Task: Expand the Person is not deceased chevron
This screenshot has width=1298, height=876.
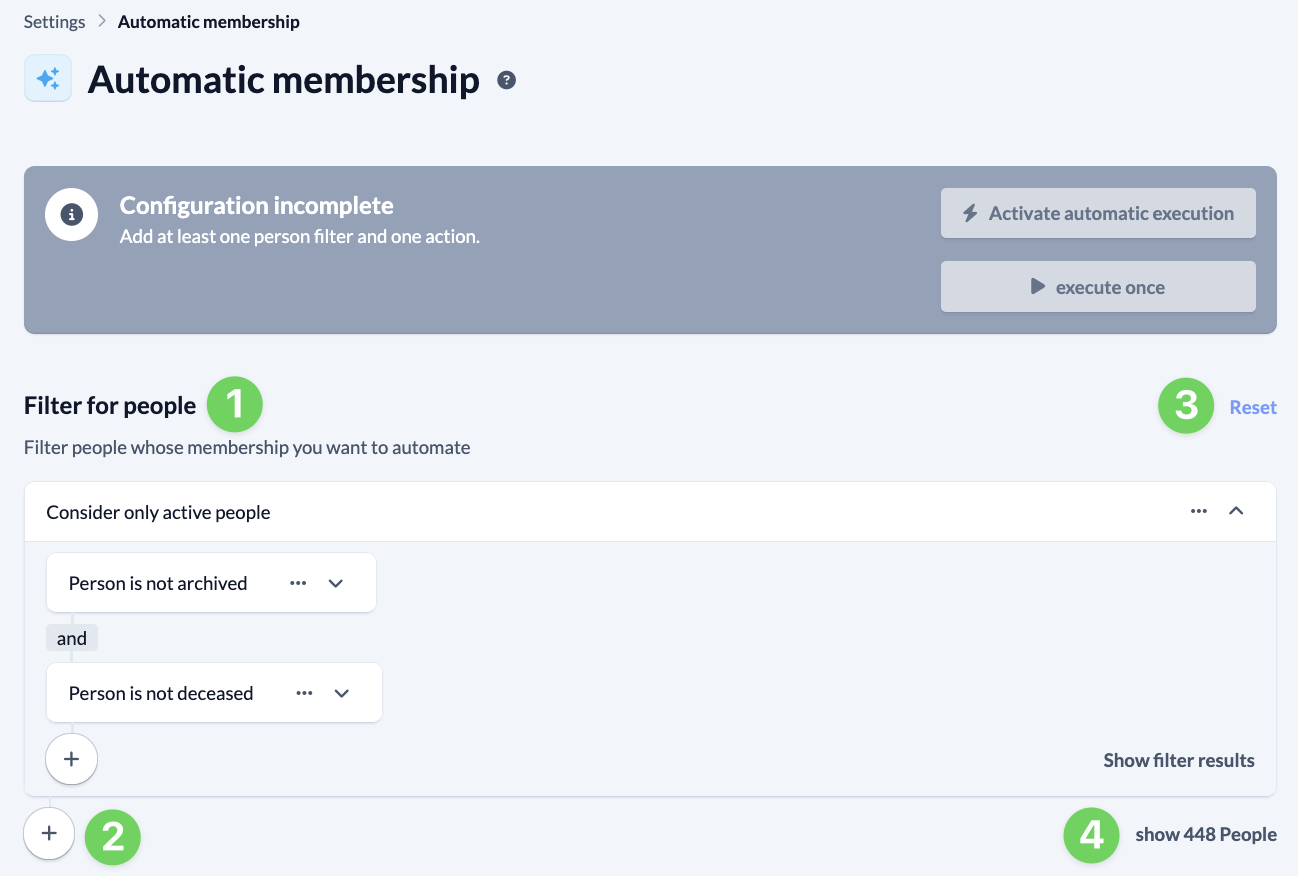Action: point(342,693)
